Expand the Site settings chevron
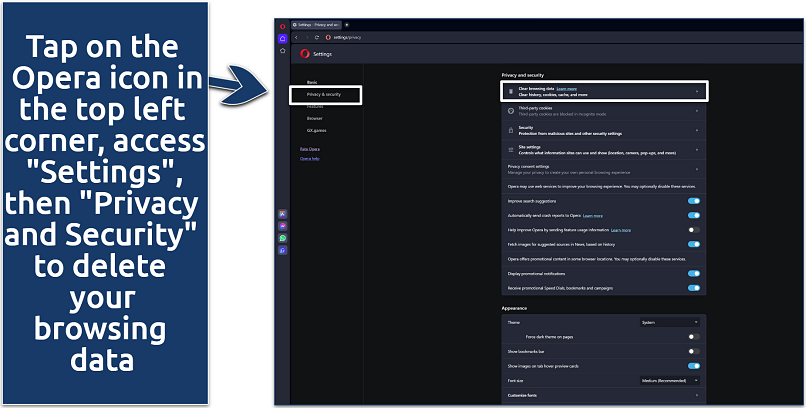806x408 pixels. point(697,150)
